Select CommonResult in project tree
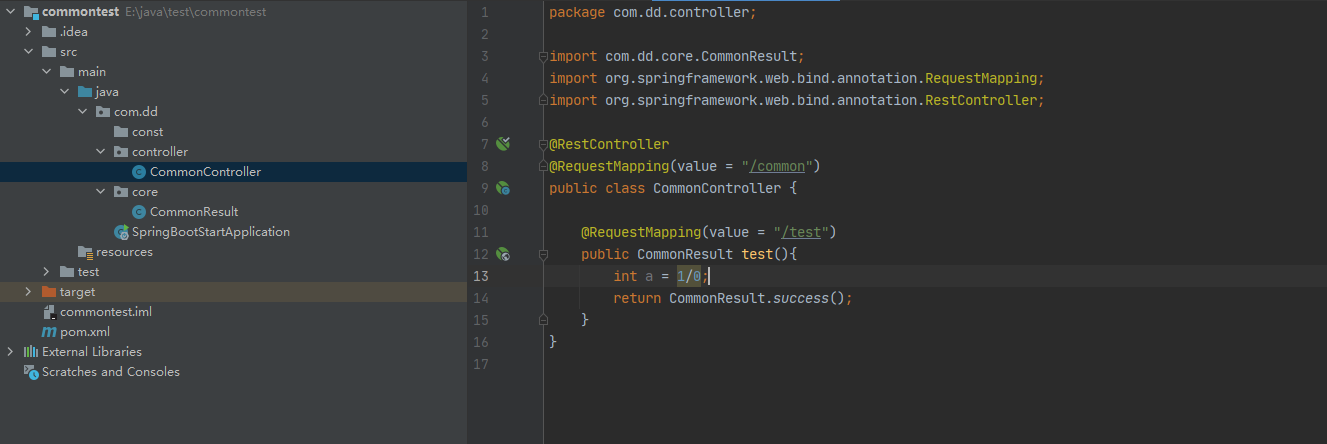This screenshot has width=1327, height=444. tap(233, 212)
